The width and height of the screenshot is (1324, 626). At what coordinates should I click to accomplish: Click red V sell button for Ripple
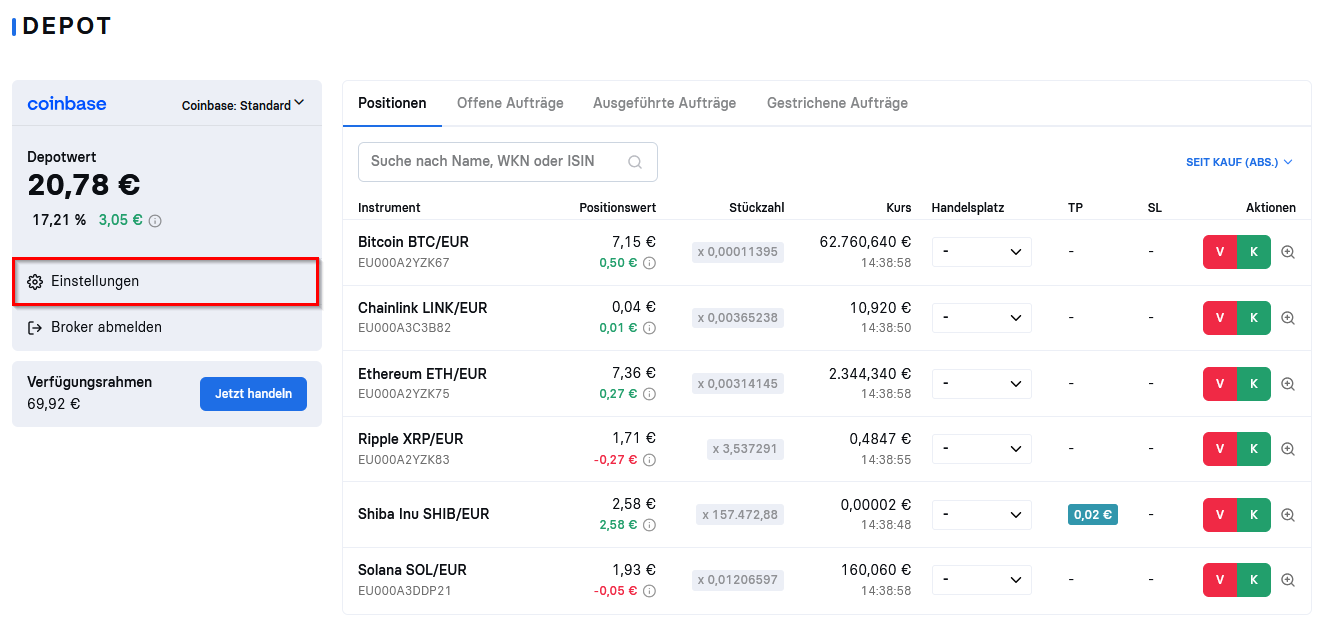coord(1220,449)
